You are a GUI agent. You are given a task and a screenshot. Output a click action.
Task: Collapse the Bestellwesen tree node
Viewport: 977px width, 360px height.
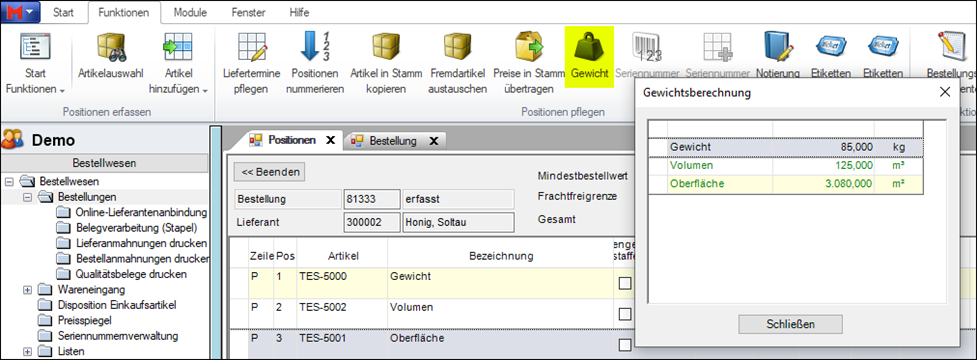pyautogui.click(x=9, y=182)
